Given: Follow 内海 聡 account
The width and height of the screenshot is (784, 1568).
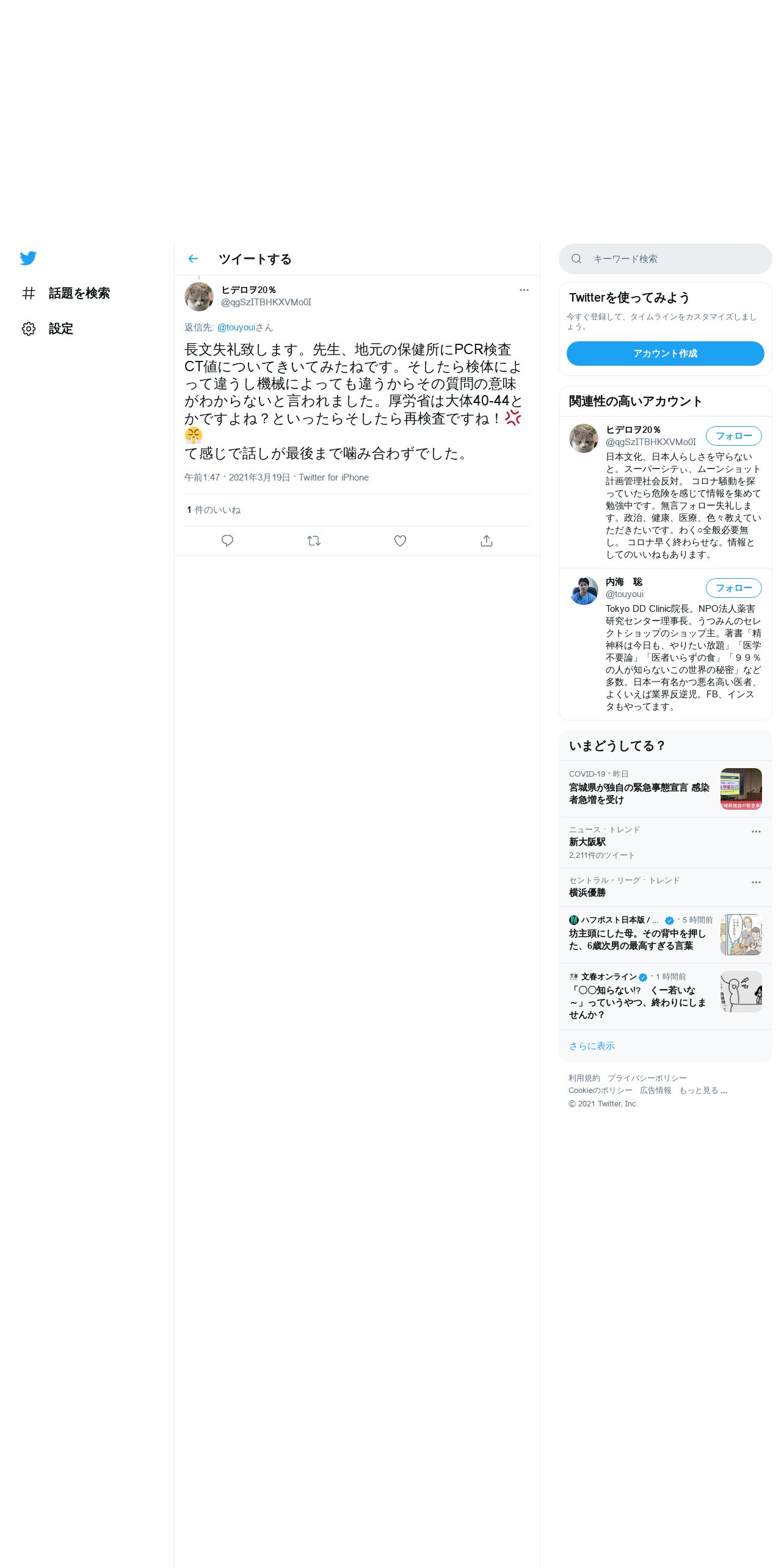Looking at the screenshot, I should pos(734,588).
